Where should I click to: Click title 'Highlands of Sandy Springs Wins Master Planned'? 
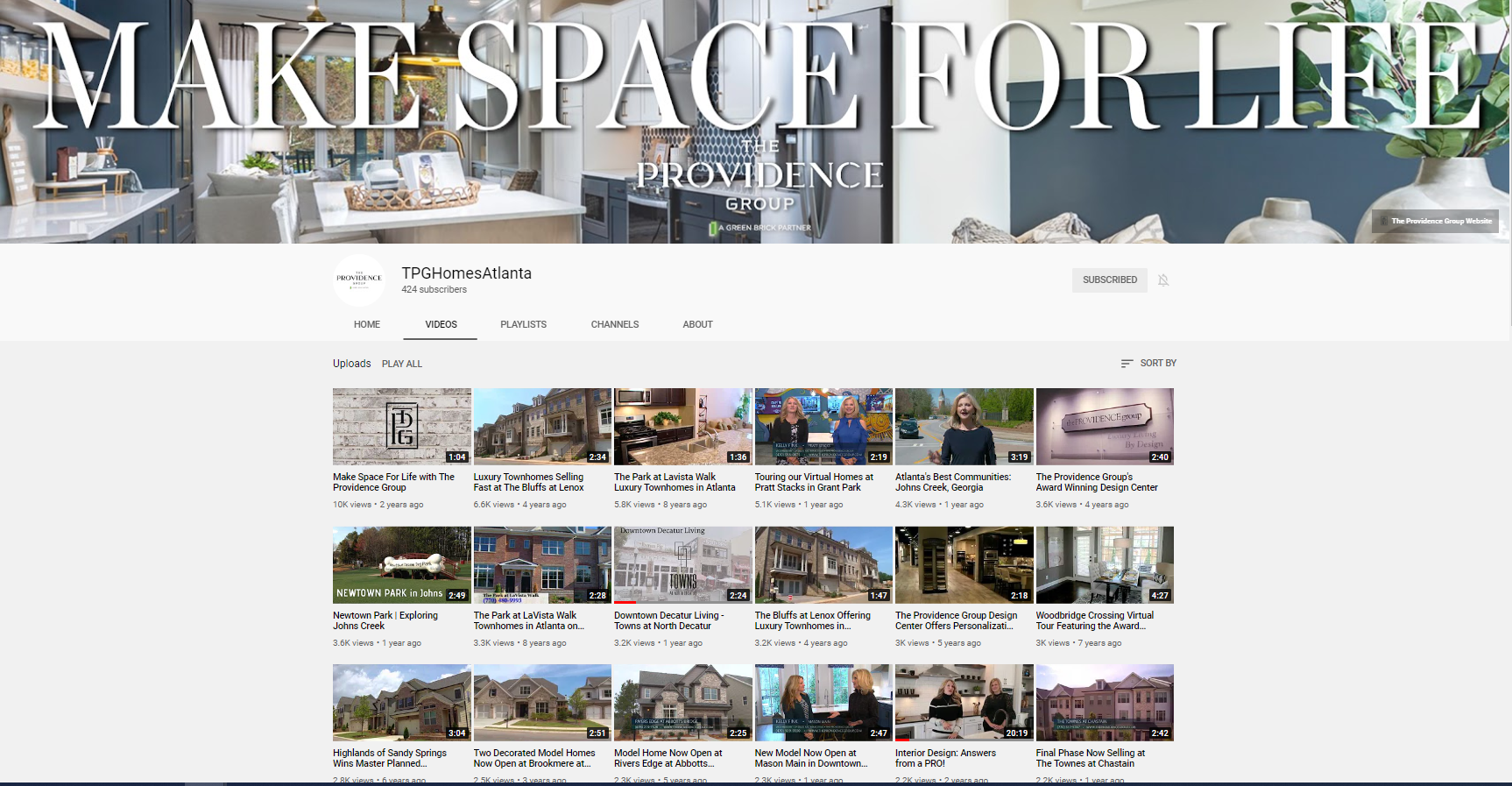tap(390, 758)
